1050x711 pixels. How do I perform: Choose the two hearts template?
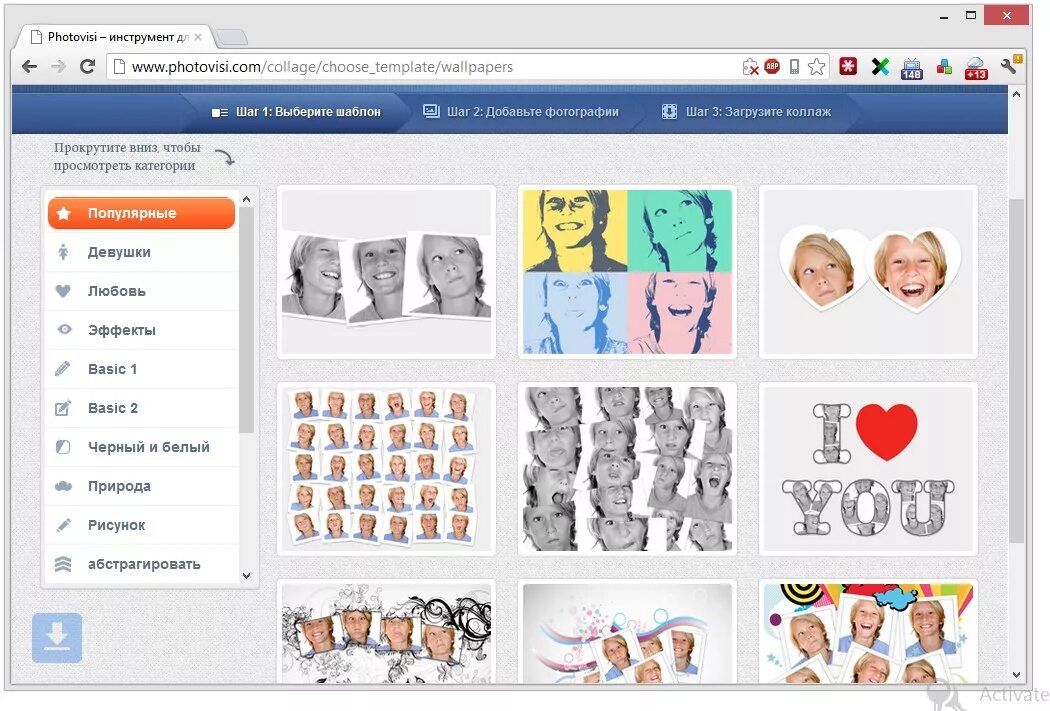tap(869, 272)
